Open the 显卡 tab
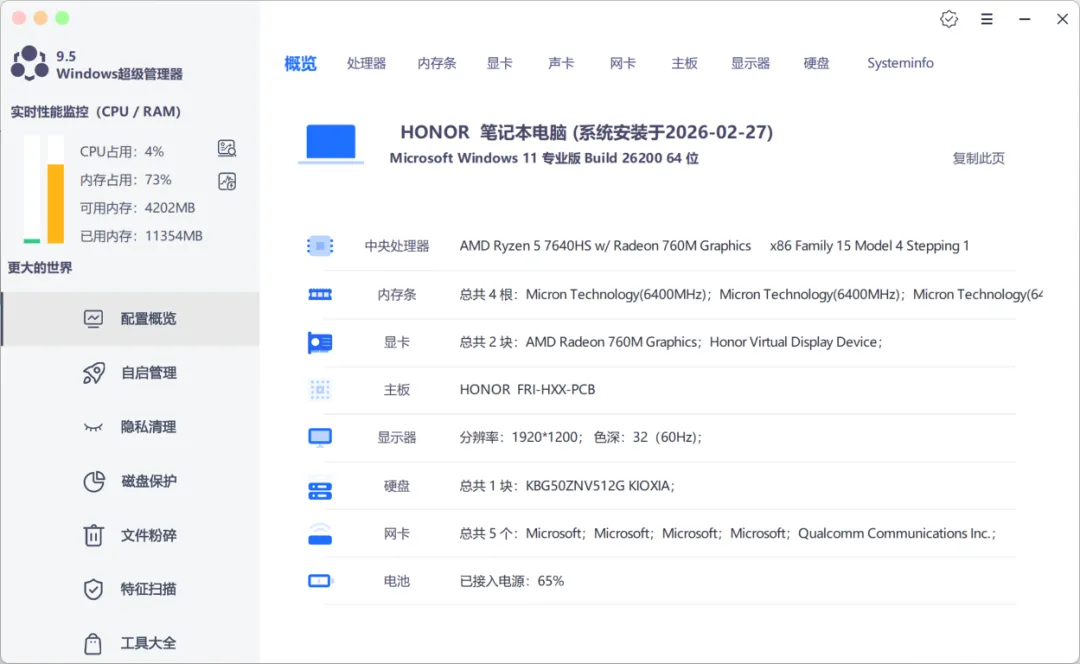 (x=499, y=63)
